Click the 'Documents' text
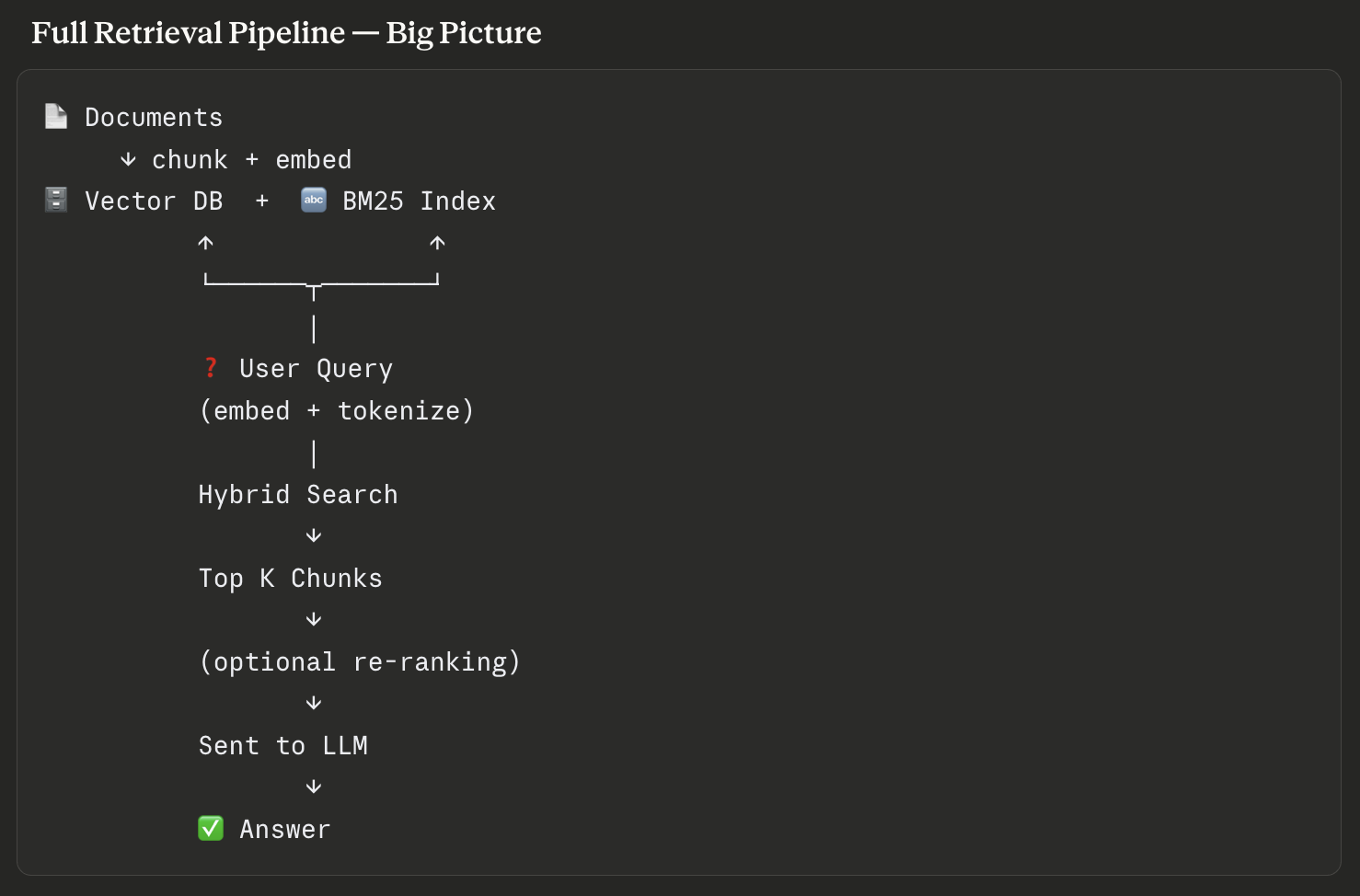 [x=154, y=118]
